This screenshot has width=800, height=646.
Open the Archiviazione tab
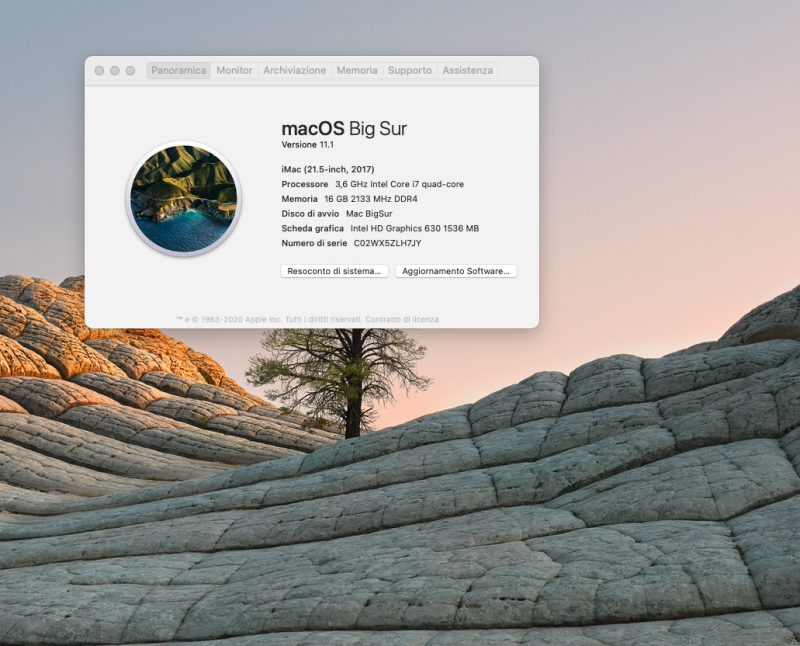[x=294, y=70]
